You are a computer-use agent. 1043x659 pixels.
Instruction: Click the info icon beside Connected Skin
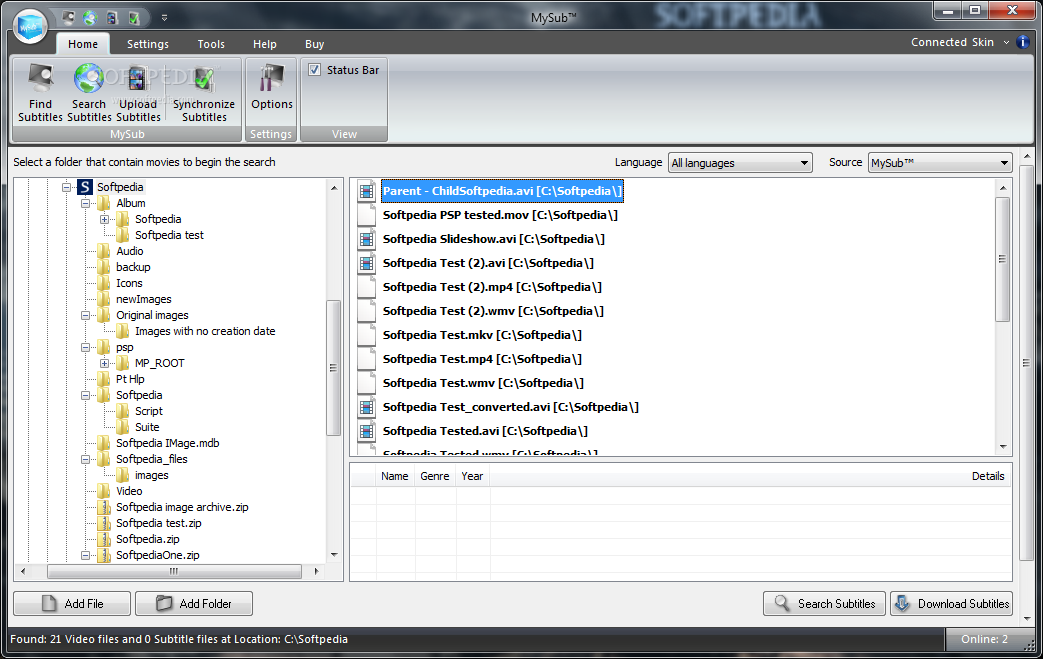[1023, 42]
